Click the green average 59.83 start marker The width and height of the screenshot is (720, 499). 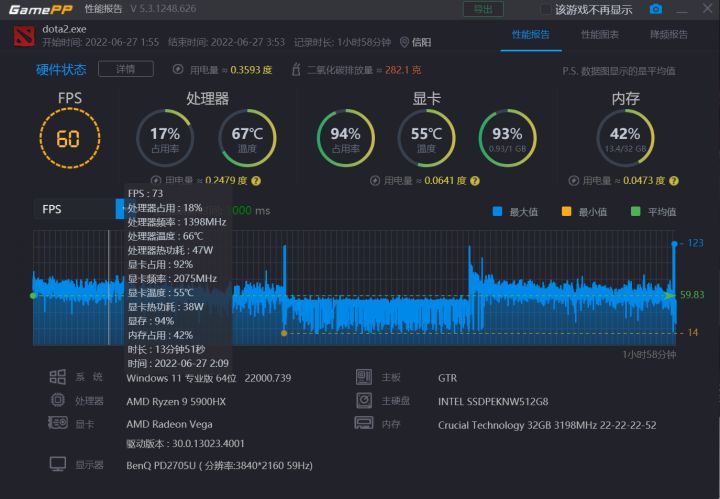coord(33,296)
